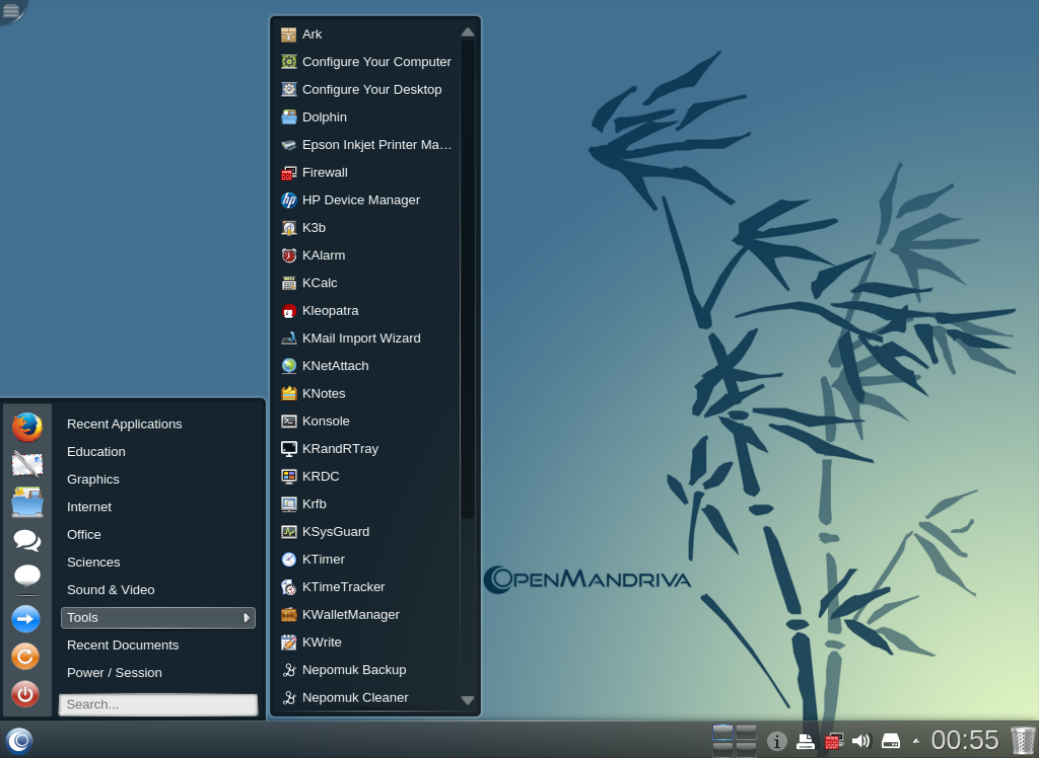Open Kleopatra certificate manager
Image resolution: width=1039 pixels, height=758 pixels.
330,310
